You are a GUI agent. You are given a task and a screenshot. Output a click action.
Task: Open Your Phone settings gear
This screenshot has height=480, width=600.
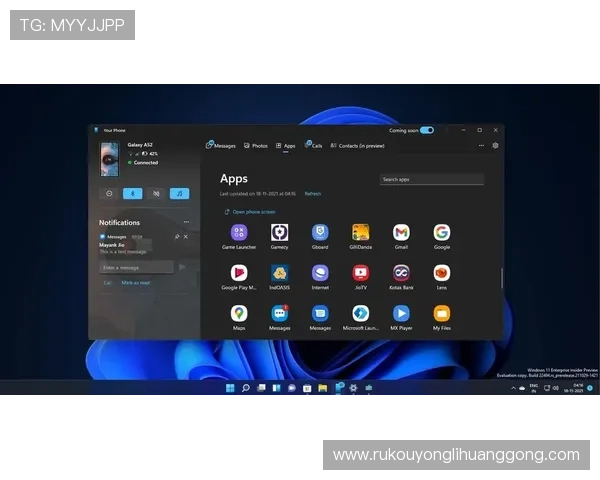tap(495, 145)
